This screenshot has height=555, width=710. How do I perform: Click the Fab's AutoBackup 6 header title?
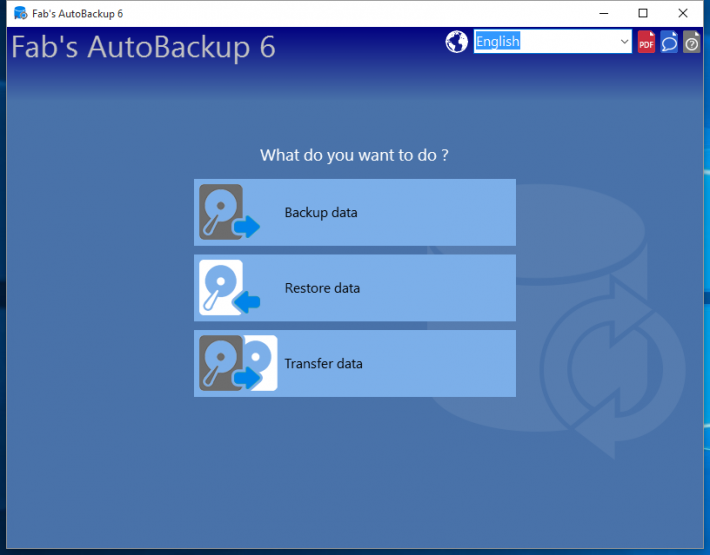[x=143, y=47]
